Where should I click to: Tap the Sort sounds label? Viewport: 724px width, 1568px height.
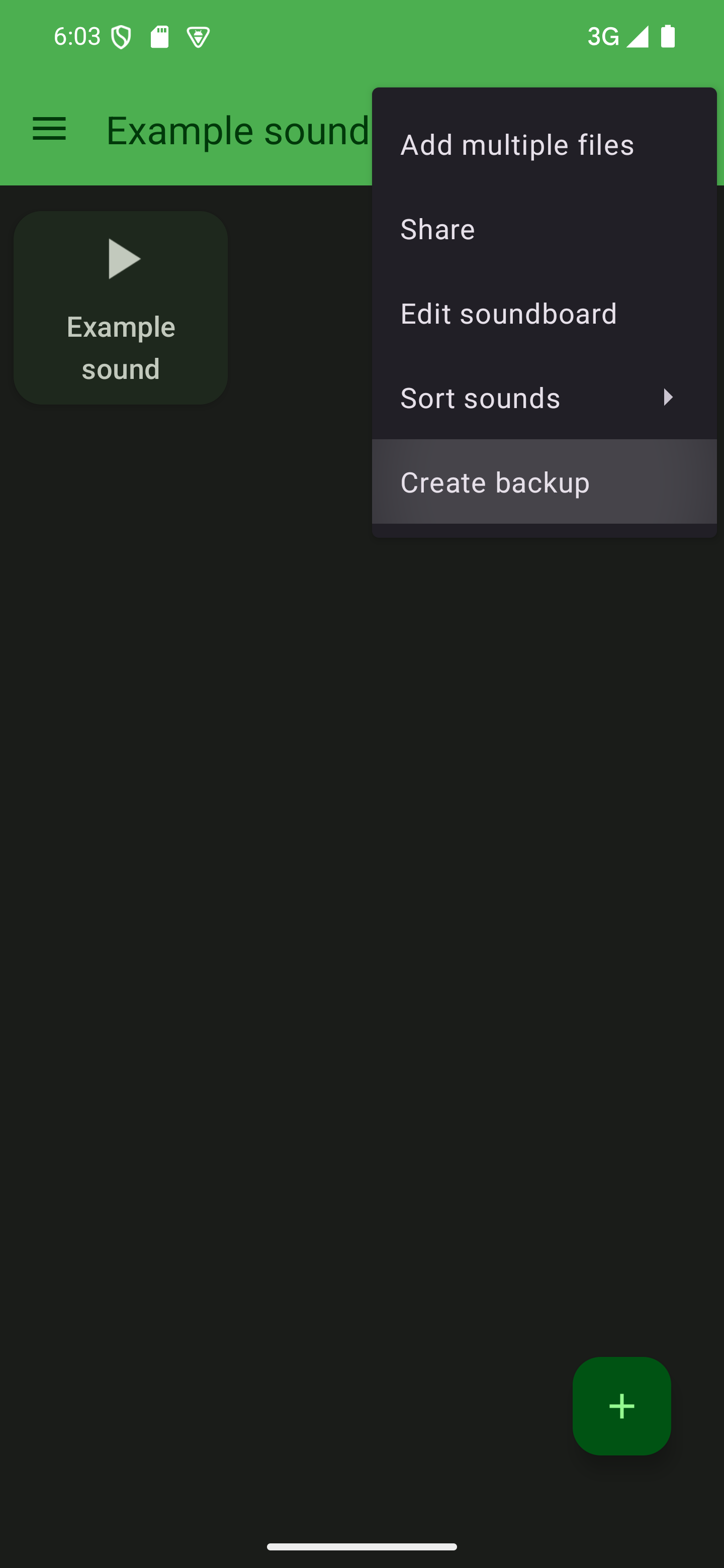(480, 398)
